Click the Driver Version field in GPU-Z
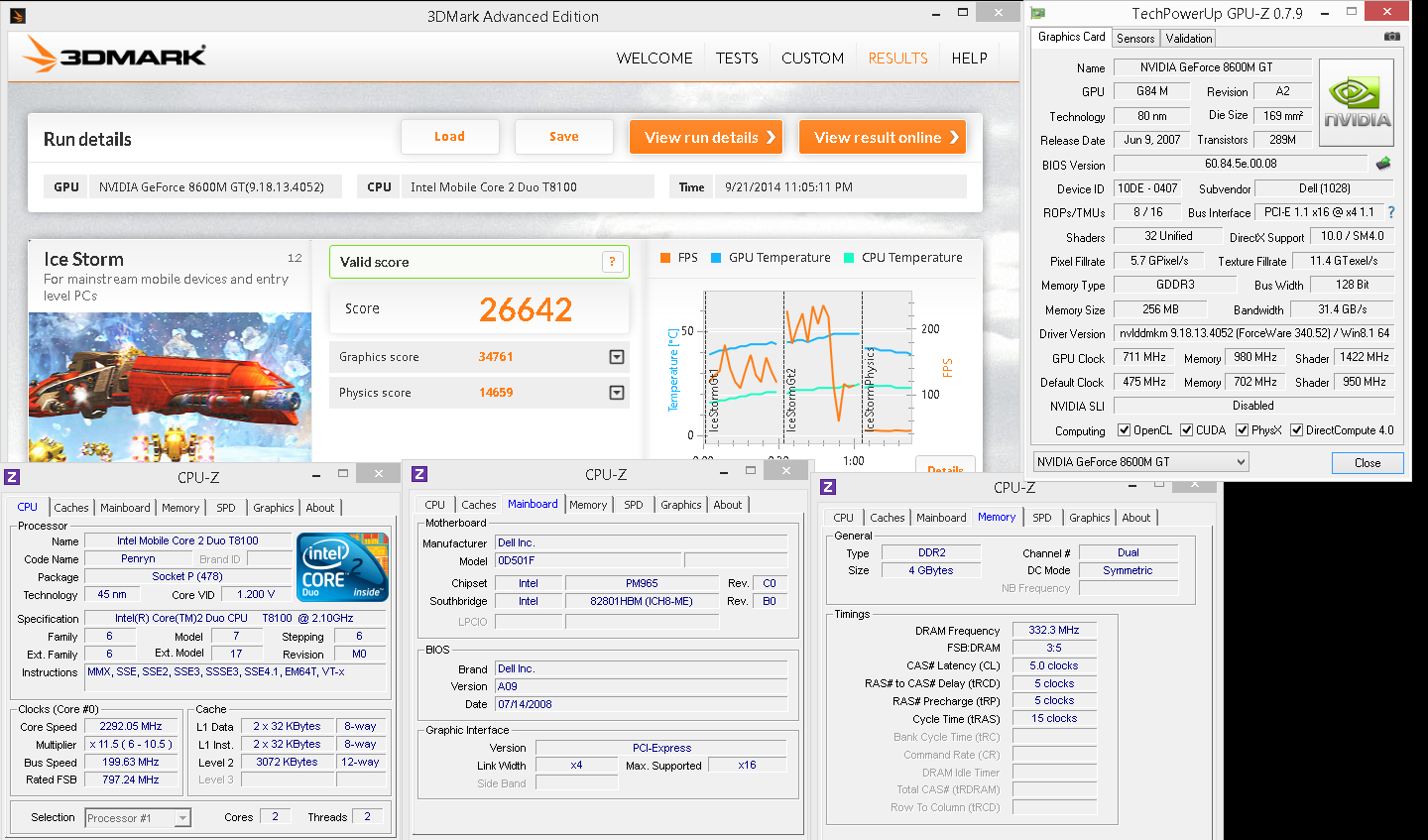Screen dimensions: 1428x840 click(1254, 333)
